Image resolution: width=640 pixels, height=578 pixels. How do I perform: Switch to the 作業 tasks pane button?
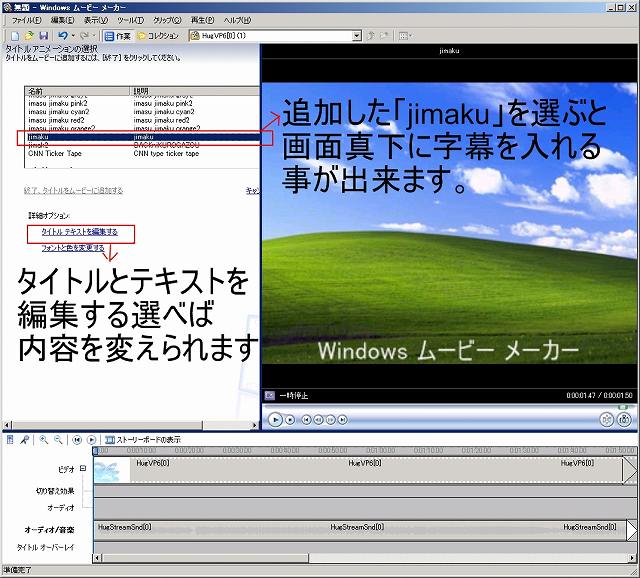pyautogui.click(x=118, y=36)
